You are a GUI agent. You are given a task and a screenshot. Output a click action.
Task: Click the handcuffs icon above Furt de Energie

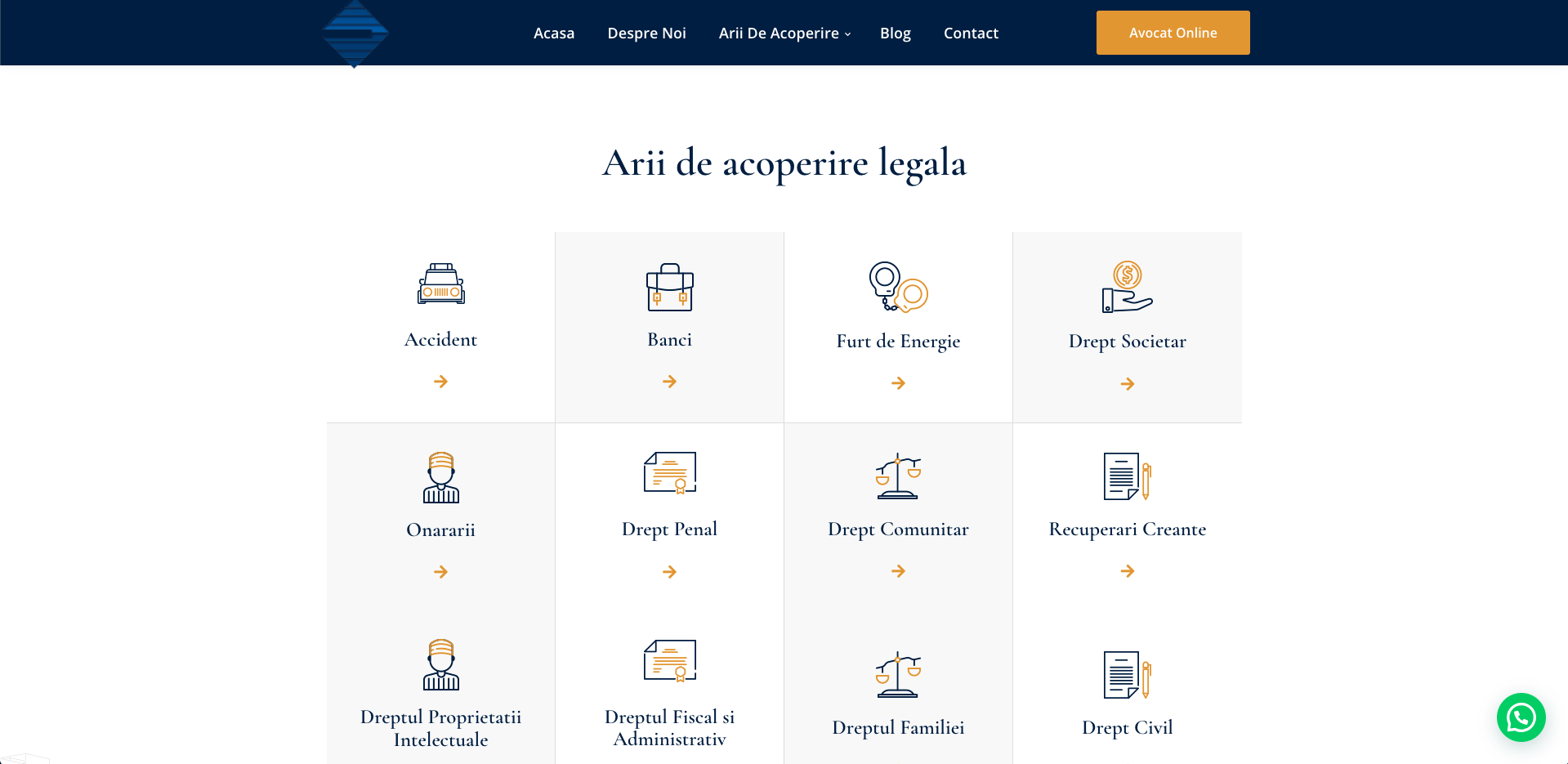pos(899,287)
